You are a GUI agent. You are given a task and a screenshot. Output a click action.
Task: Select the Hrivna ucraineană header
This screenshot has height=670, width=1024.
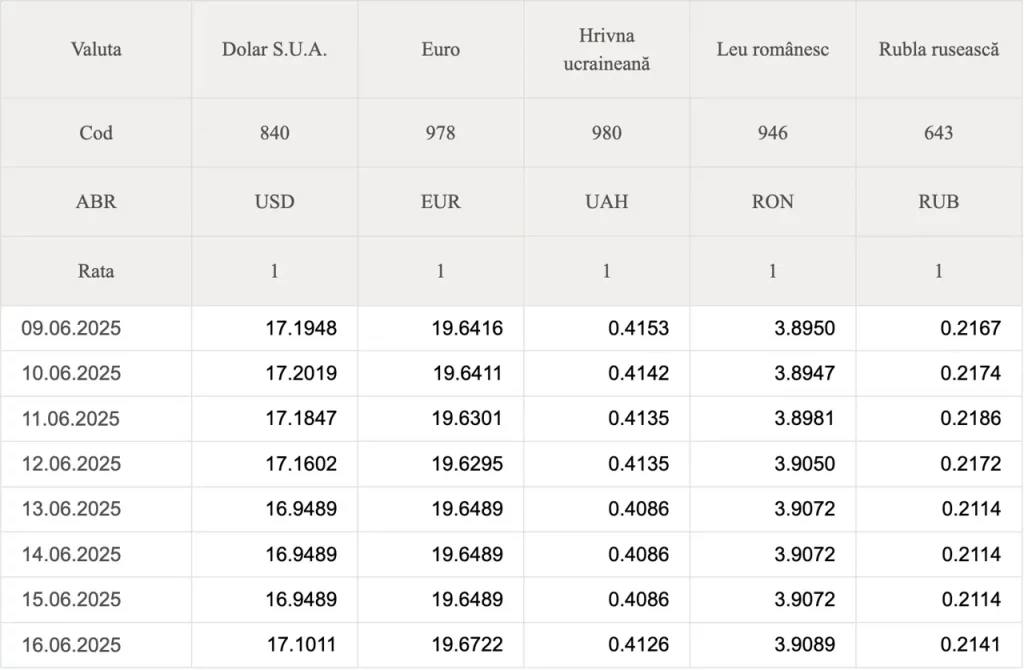(607, 50)
